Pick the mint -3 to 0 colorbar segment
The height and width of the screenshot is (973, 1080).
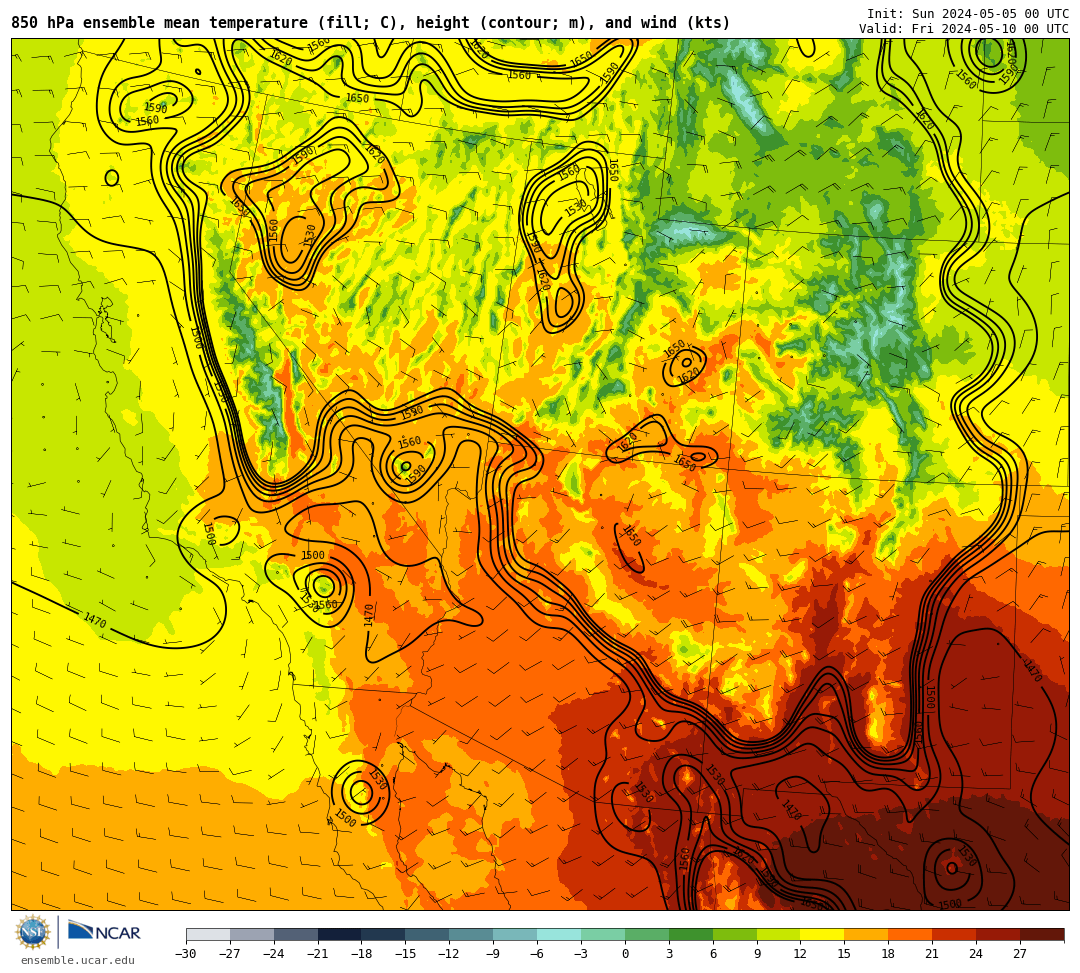603,934
